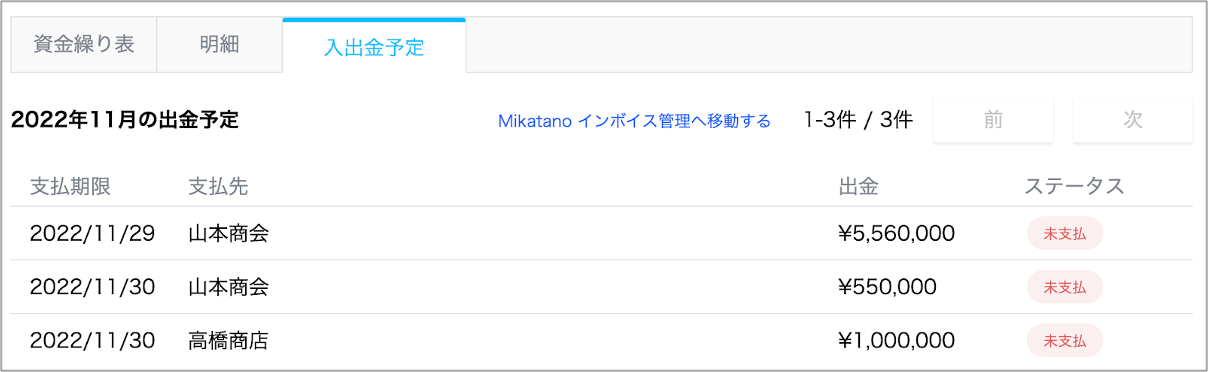Screen dimensions: 1208x372
Task: Click the 1-3件 / 3件 record count
Action: (858, 121)
